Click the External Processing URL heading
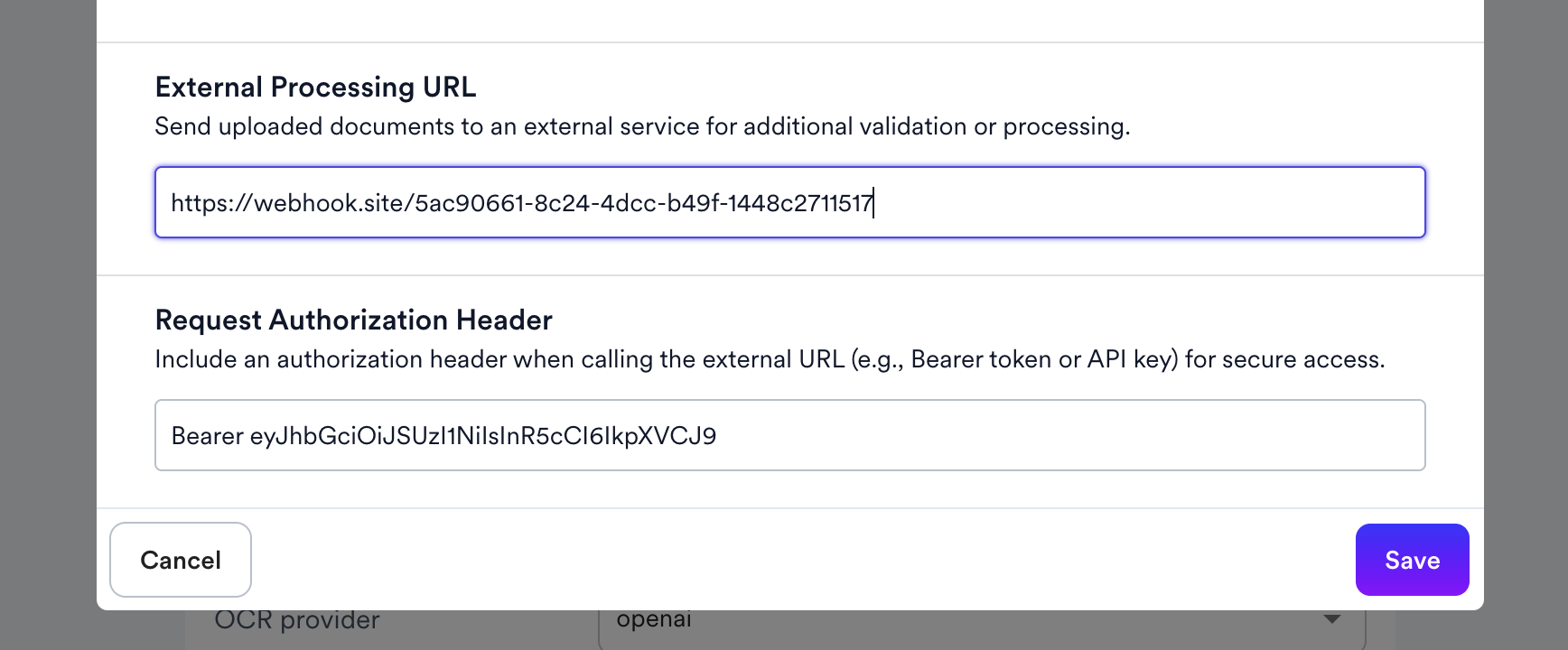1568x650 pixels. pyautogui.click(x=315, y=87)
